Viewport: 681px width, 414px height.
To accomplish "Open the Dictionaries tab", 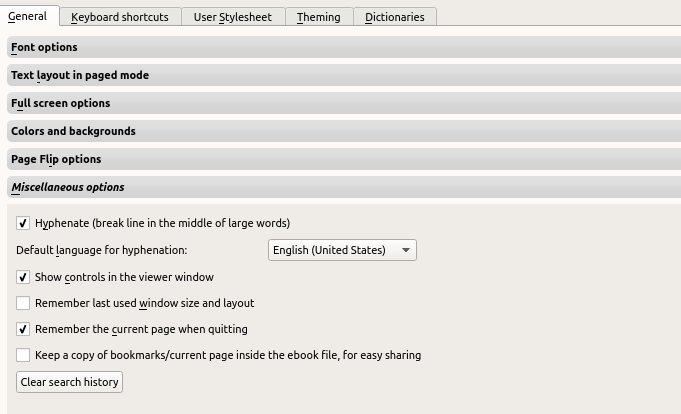I will (395, 17).
